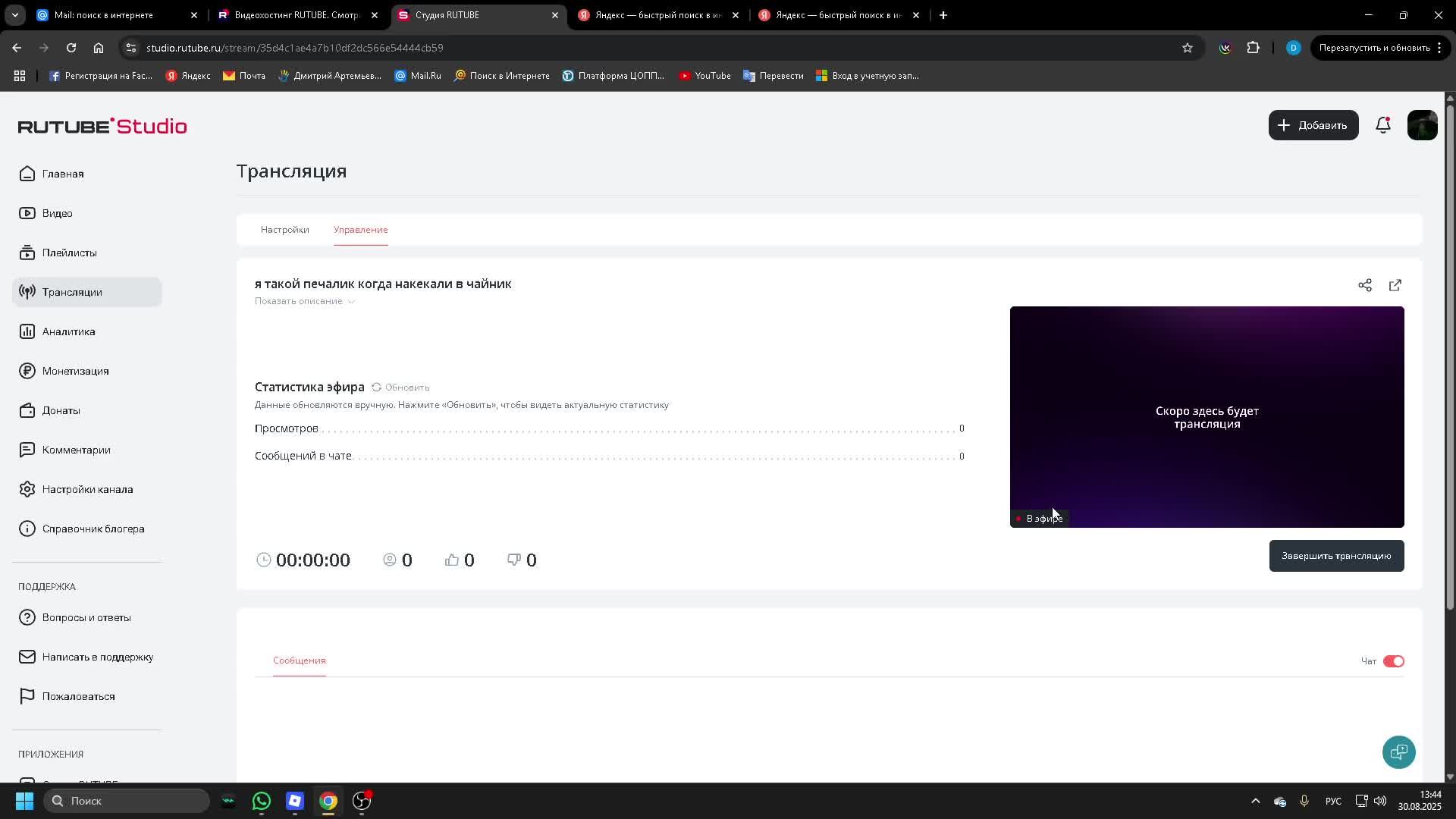The image size is (1456, 819).
Task: Click Завершить трансляцию button
Action: coord(1335,556)
